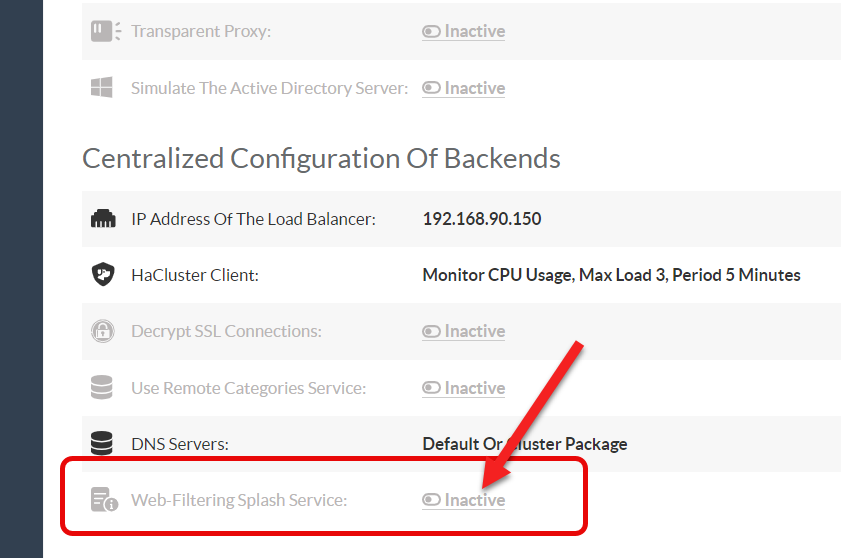
Task: Click DNS Servers Default Or Cluster Package value
Action: (x=524, y=443)
